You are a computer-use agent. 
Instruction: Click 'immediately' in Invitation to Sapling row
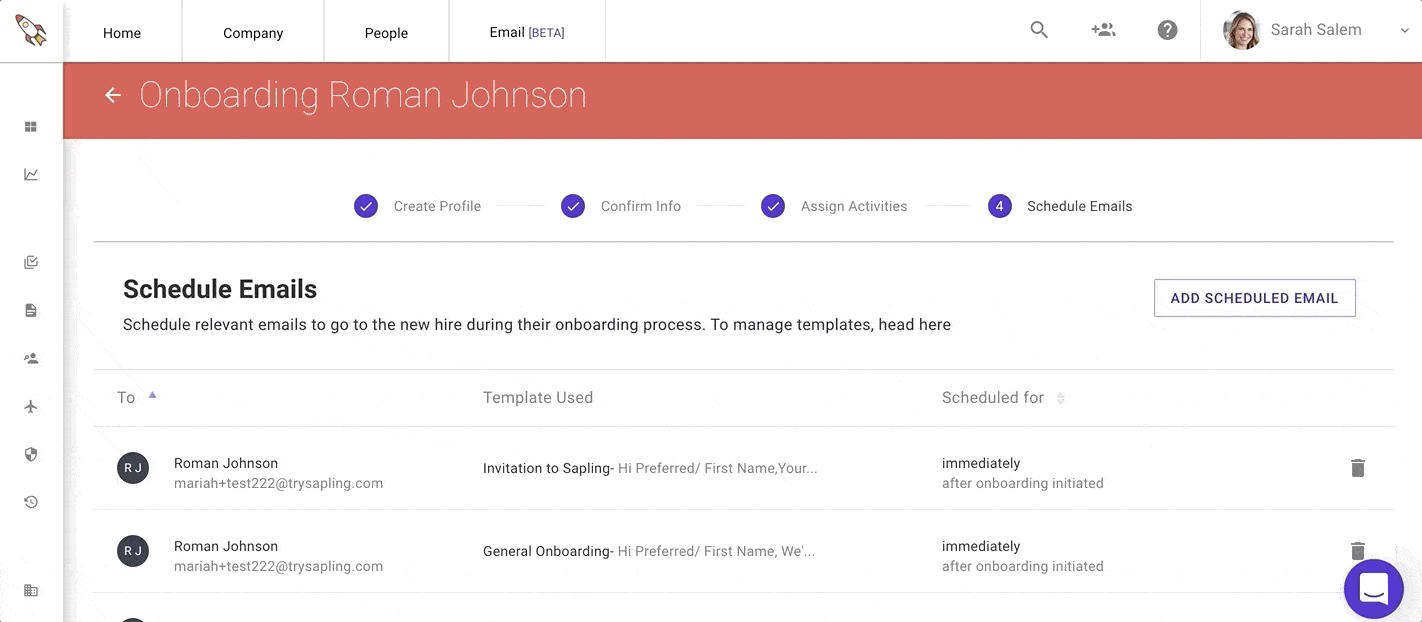coord(981,463)
